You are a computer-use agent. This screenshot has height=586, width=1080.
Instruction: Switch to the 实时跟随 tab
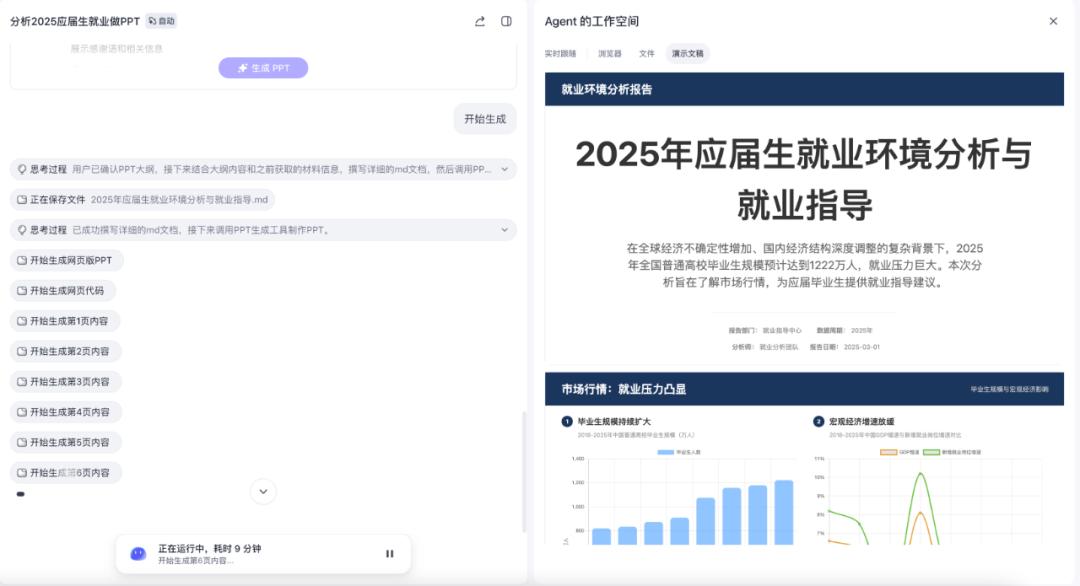pos(560,54)
